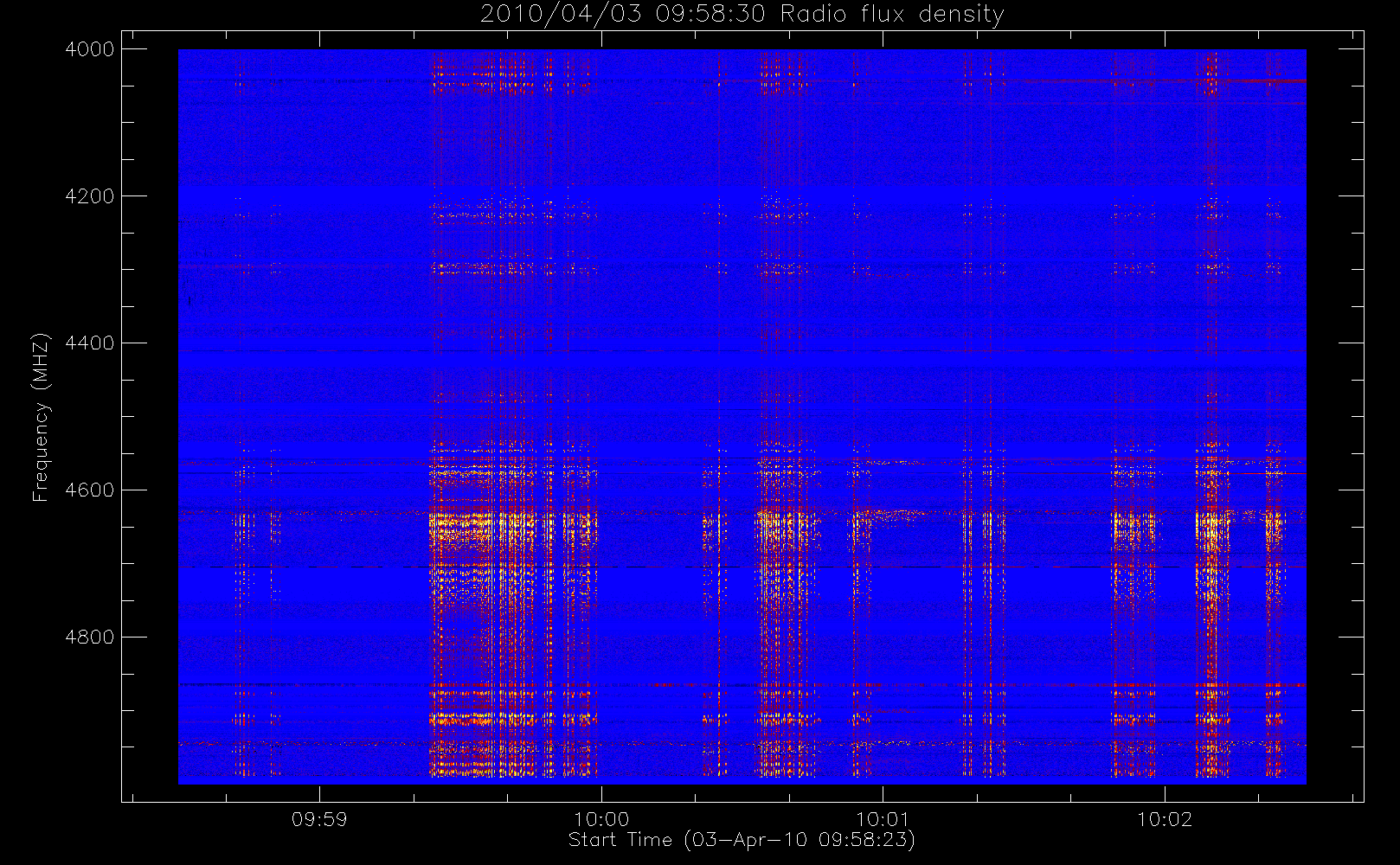The width and height of the screenshot is (1400, 865).
Task: Click the "Frequency (MHZ)" axis label
Action: point(40,417)
